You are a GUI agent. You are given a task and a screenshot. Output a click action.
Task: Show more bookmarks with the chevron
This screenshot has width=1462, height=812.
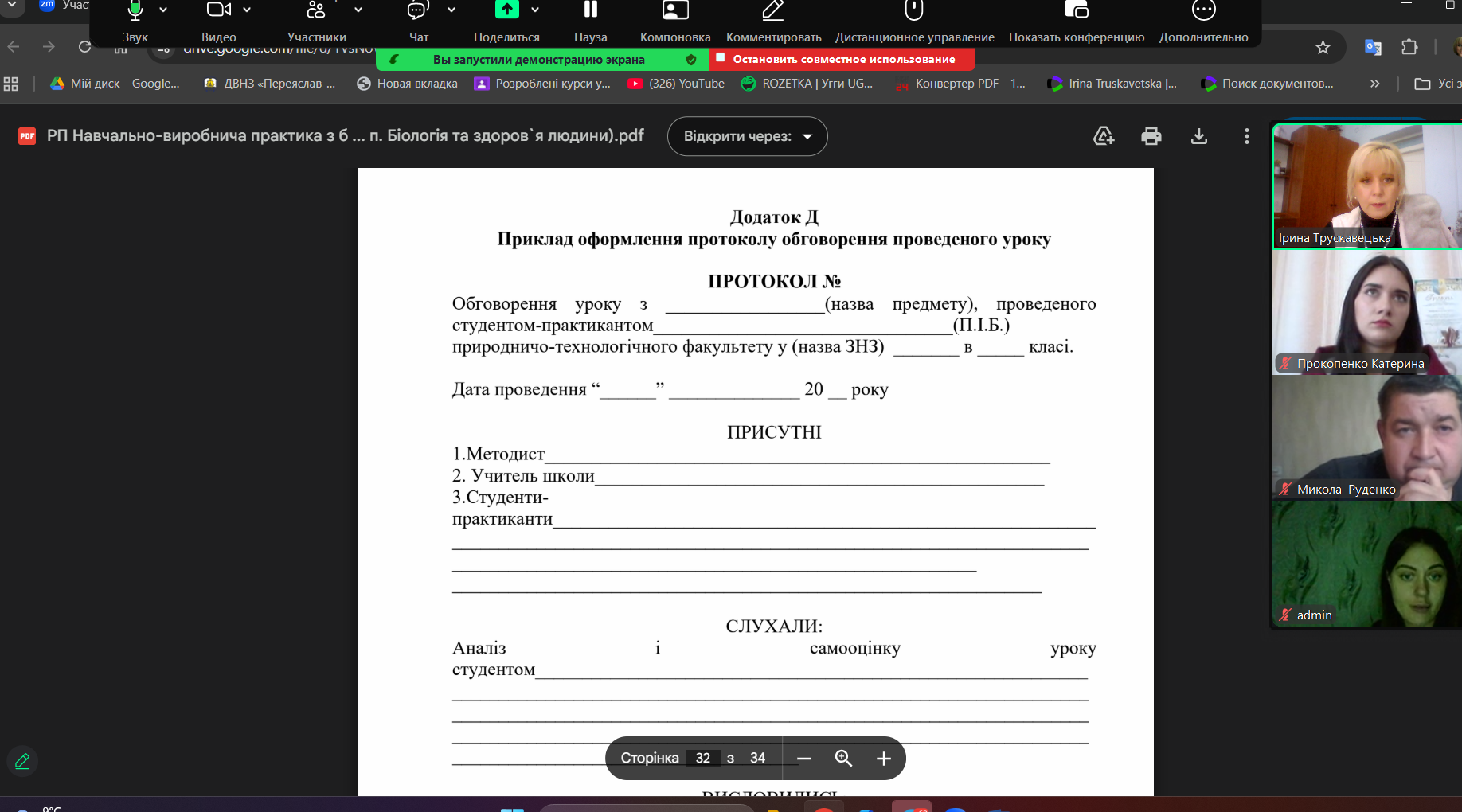click(x=1374, y=84)
